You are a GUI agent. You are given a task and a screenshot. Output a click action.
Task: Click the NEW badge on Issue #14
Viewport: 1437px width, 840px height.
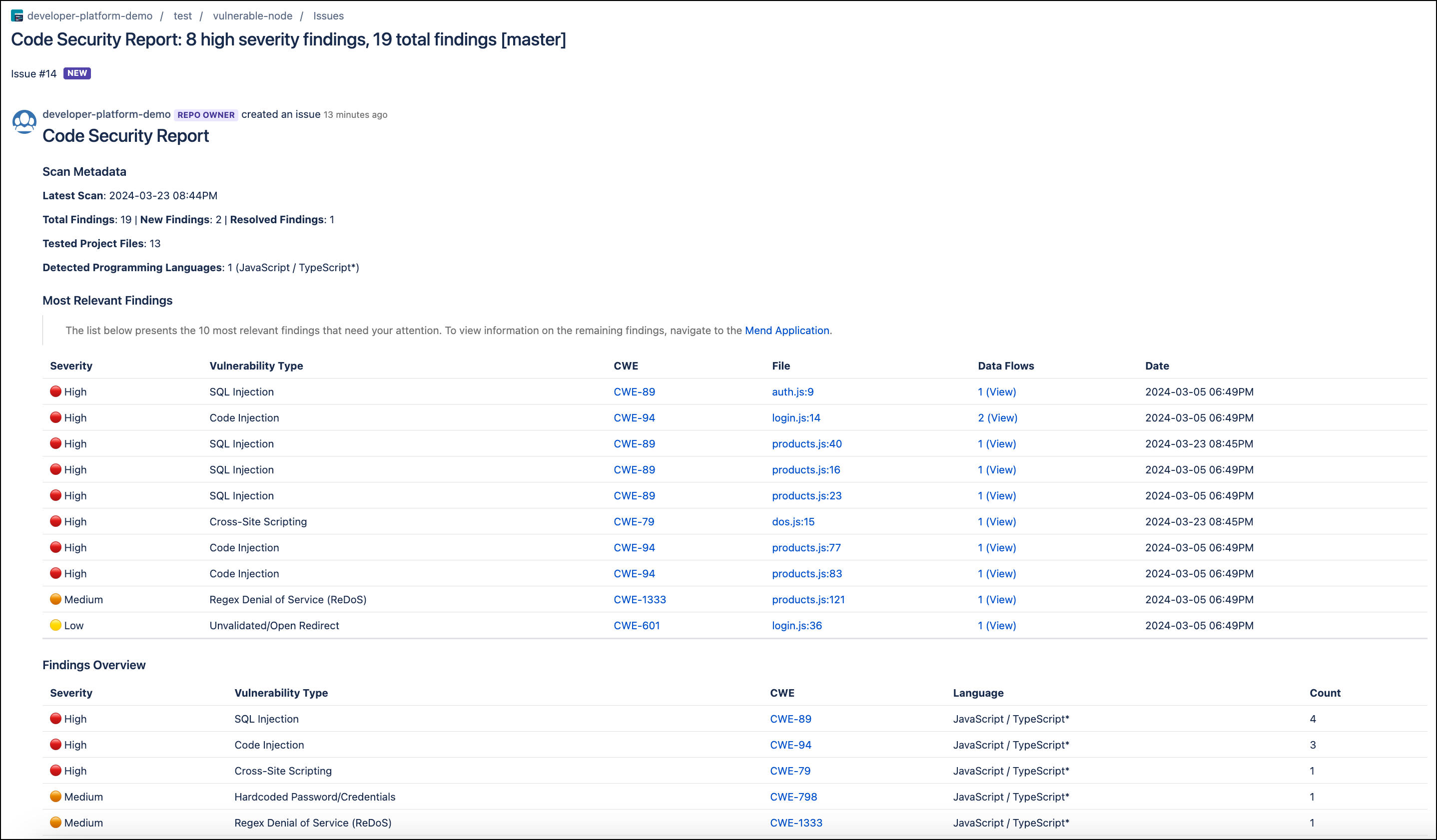(77, 73)
